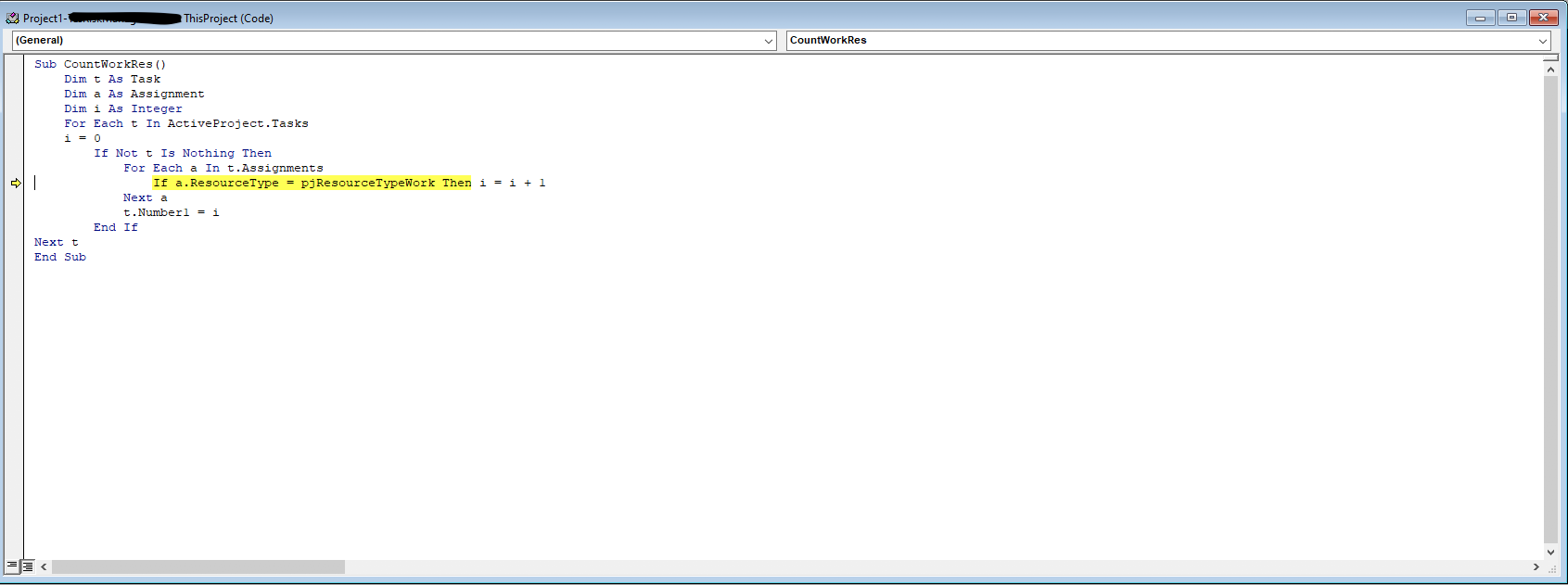
Task: Click the 'End If' line
Action: tap(116, 228)
